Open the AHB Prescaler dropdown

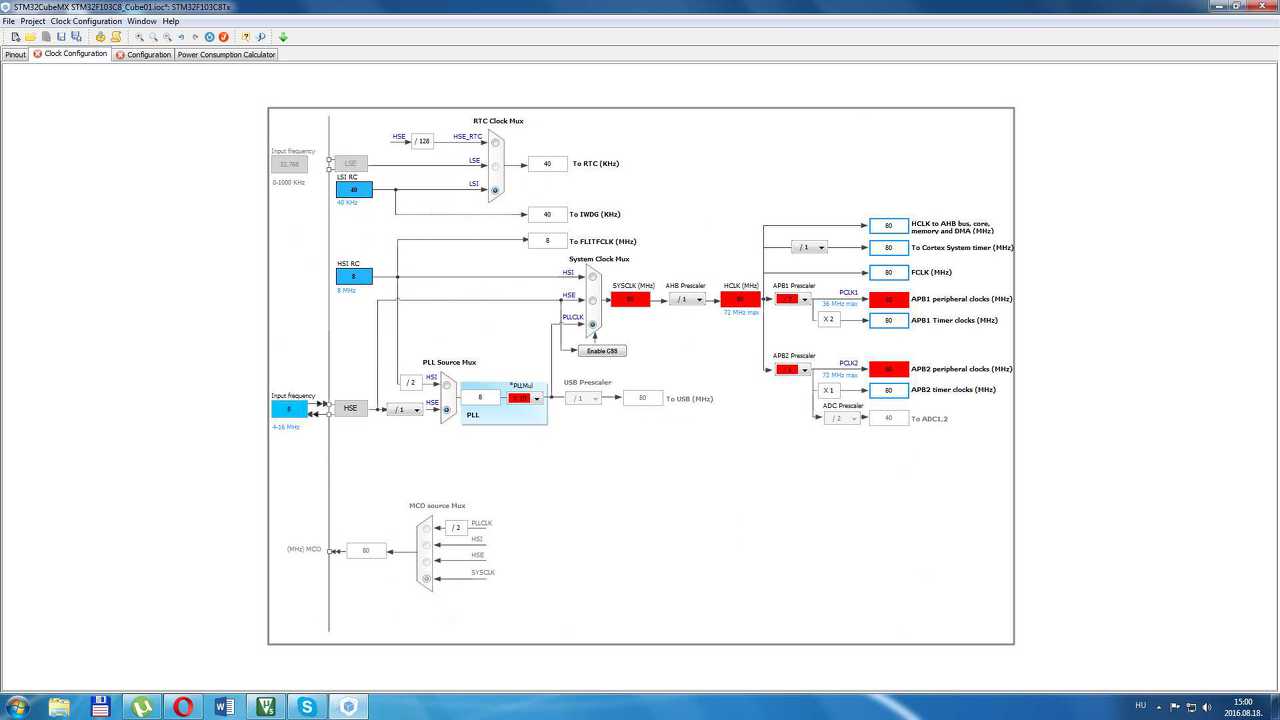pos(687,299)
